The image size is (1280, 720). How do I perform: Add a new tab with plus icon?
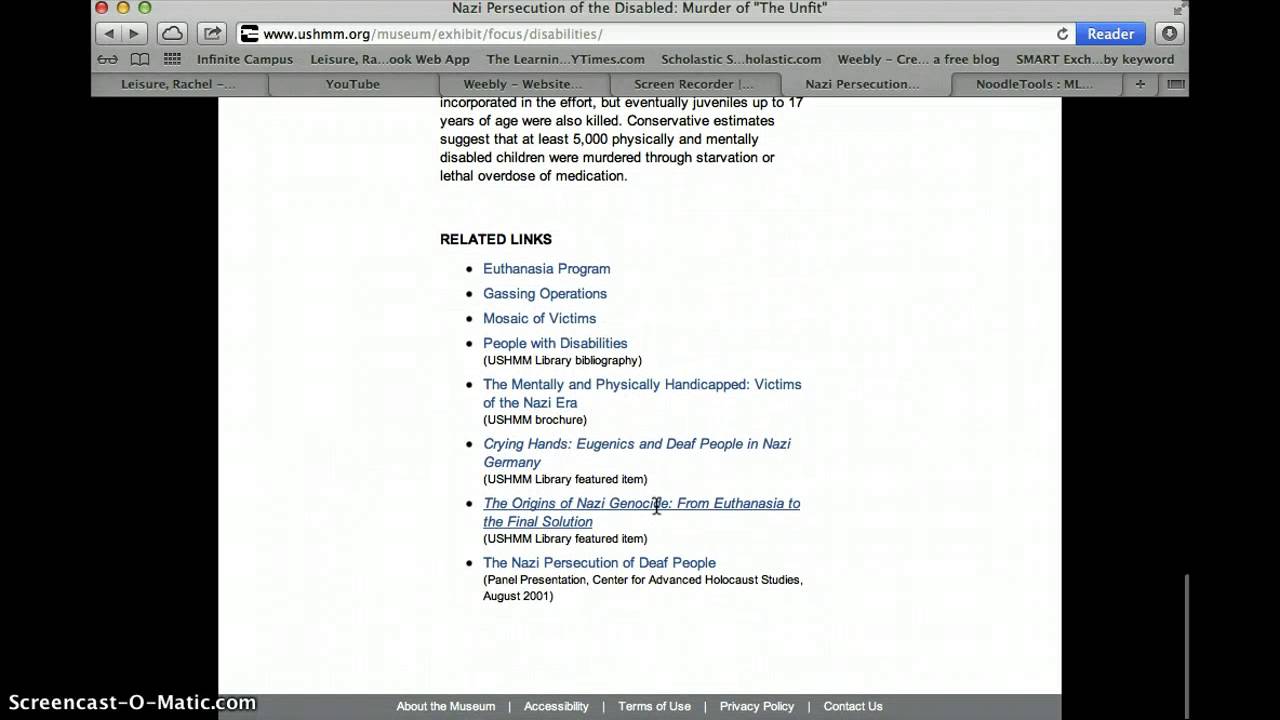click(x=1140, y=84)
